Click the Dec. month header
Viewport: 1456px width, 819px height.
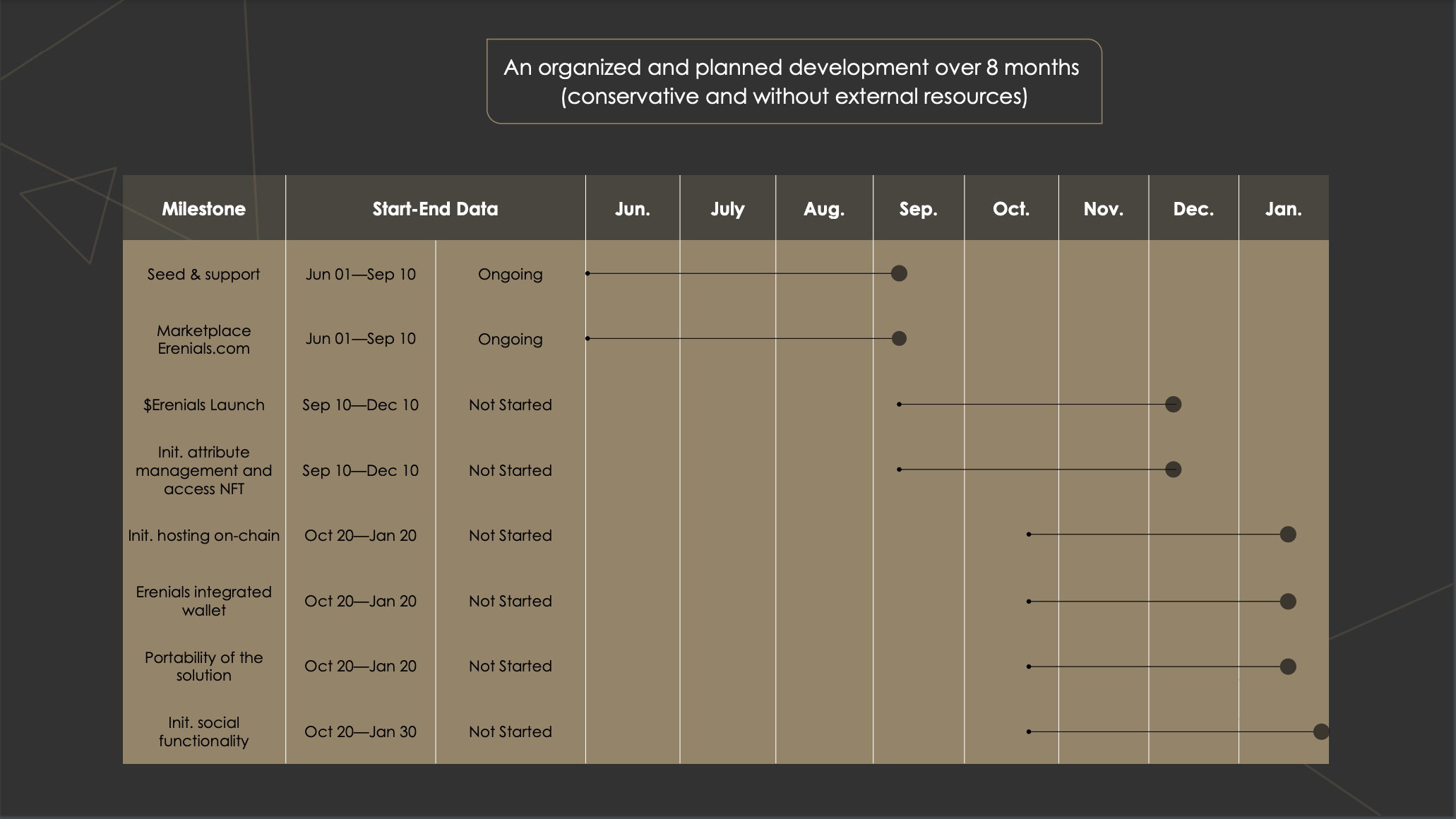pyautogui.click(x=1193, y=209)
